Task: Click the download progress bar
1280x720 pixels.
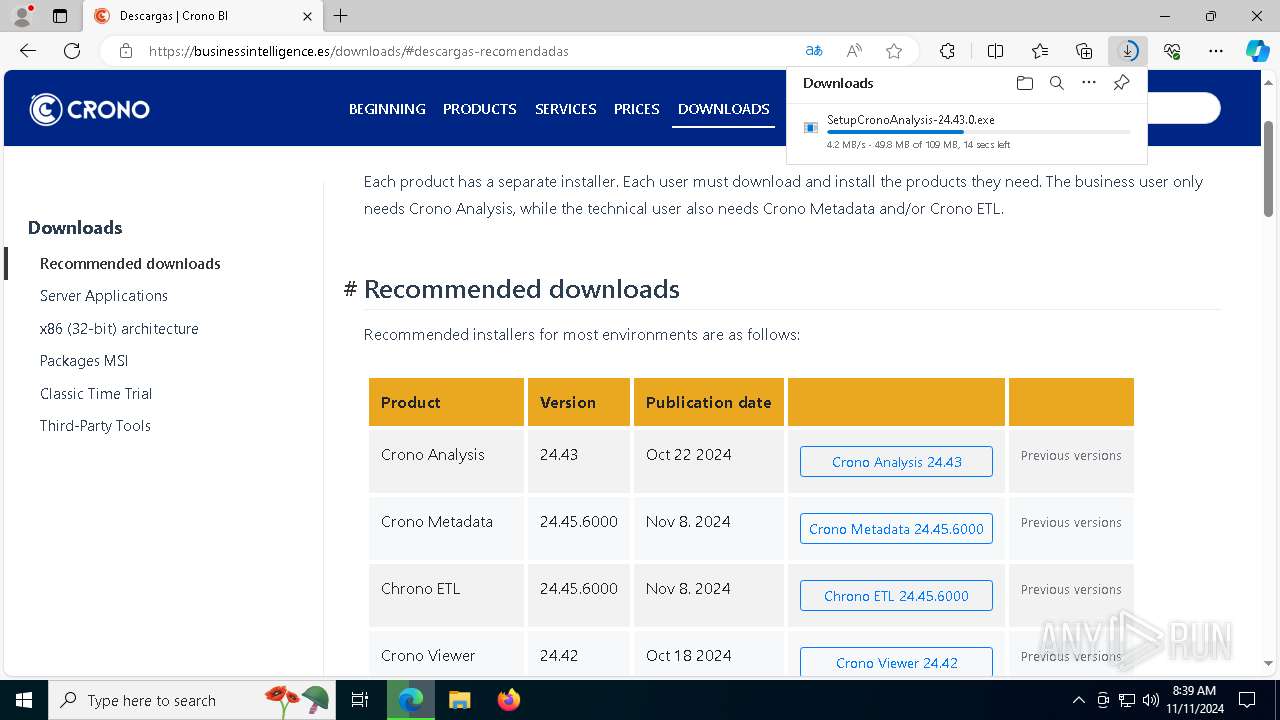Action: 978,132
